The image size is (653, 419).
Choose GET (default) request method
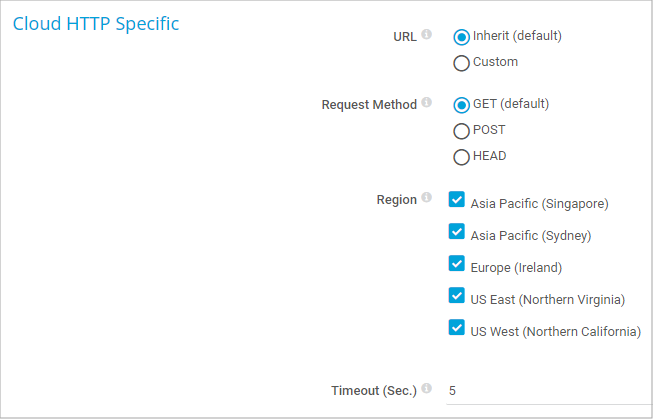tap(461, 104)
